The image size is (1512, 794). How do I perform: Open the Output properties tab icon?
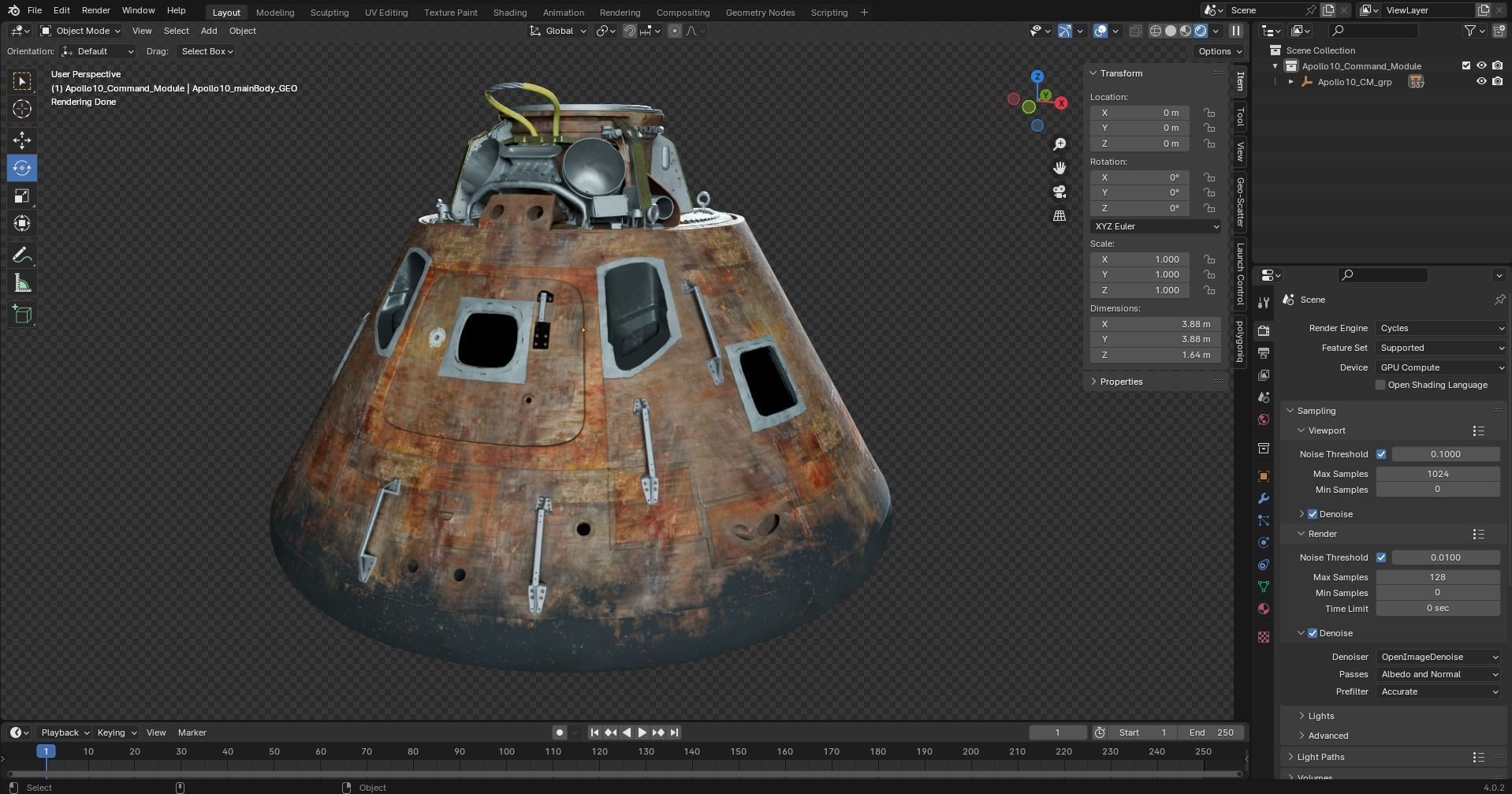tap(1264, 352)
